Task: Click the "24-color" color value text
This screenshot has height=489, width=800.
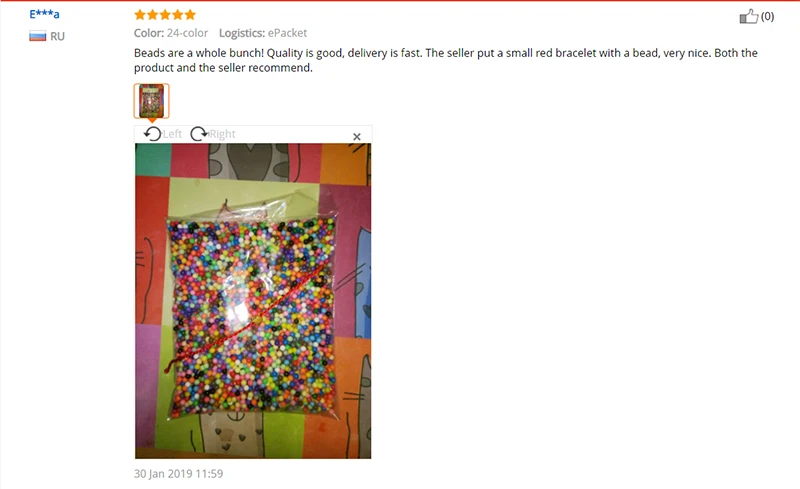Action: coord(187,33)
